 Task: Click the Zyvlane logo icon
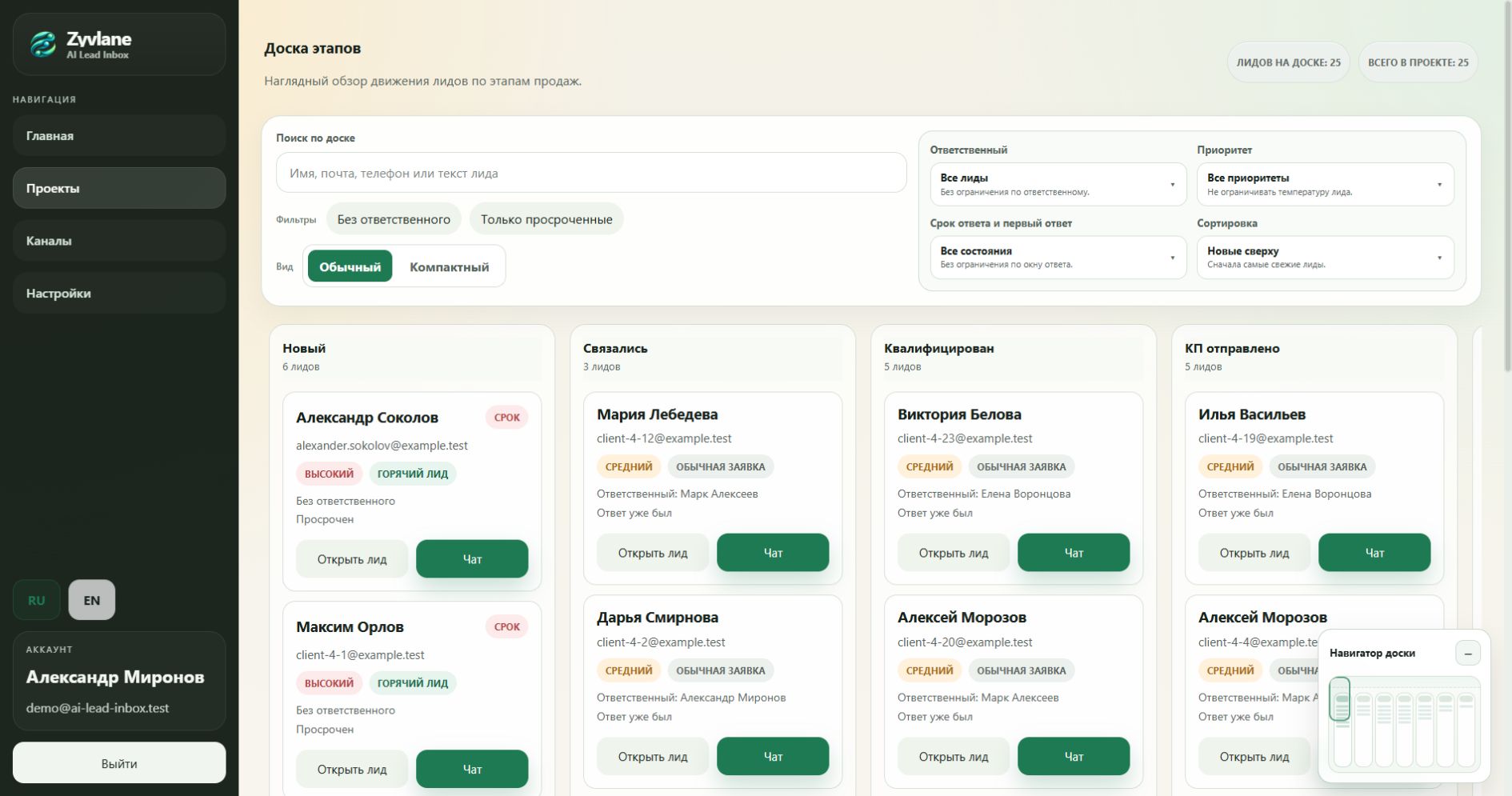pyautogui.click(x=43, y=44)
